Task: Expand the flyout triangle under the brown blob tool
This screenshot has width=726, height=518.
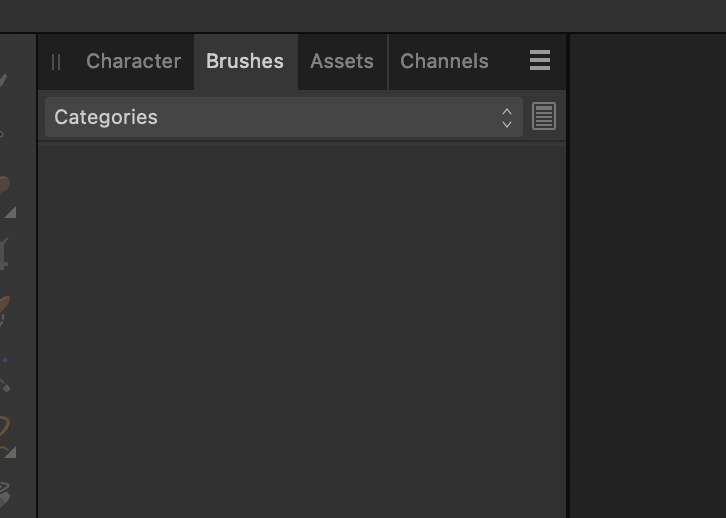Action: (x=11, y=212)
